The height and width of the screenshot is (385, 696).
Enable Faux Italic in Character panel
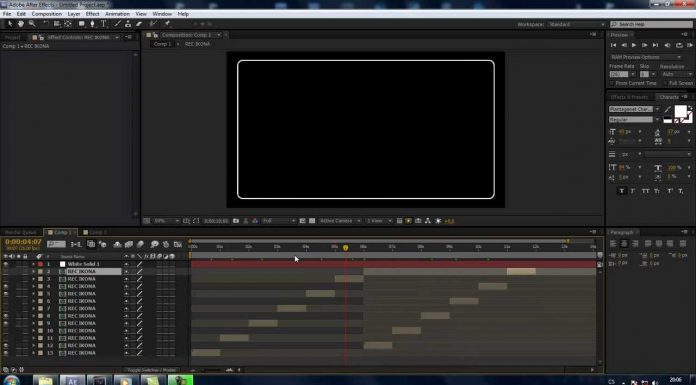(x=633, y=191)
